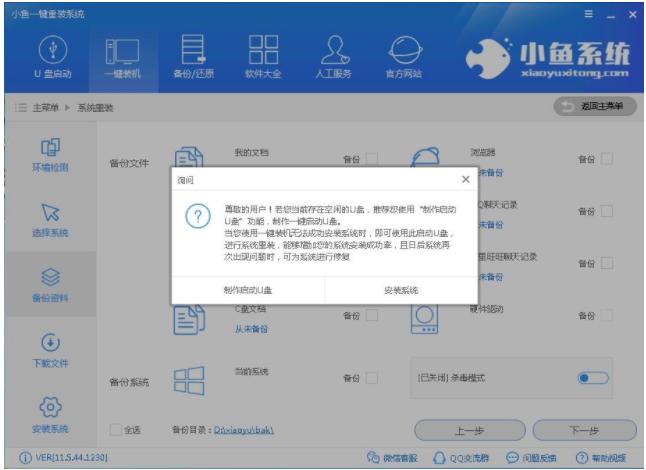This screenshot has height=470, width=646.
Task: Tick the 全选 select-all checkbox
Action: (x=115, y=430)
